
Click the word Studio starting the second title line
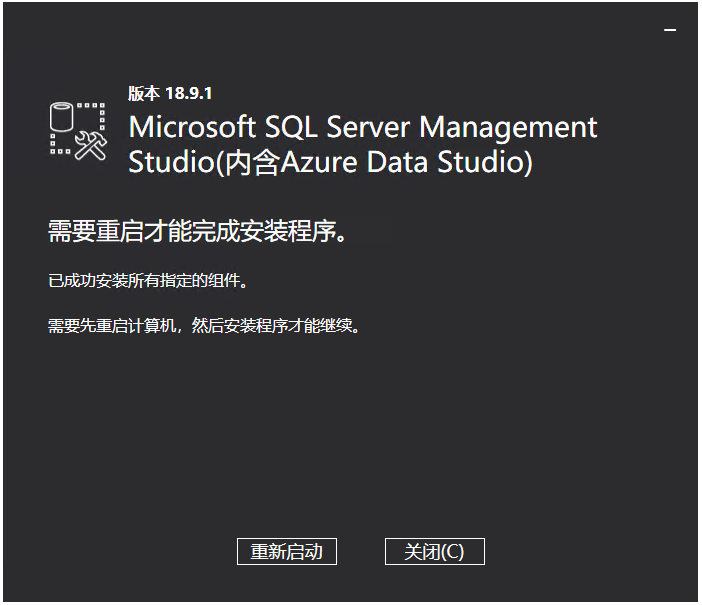tap(165, 162)
